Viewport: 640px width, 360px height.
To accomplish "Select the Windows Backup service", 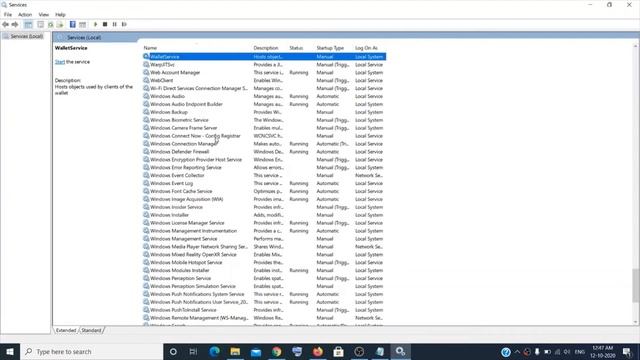I will (264, 112).
